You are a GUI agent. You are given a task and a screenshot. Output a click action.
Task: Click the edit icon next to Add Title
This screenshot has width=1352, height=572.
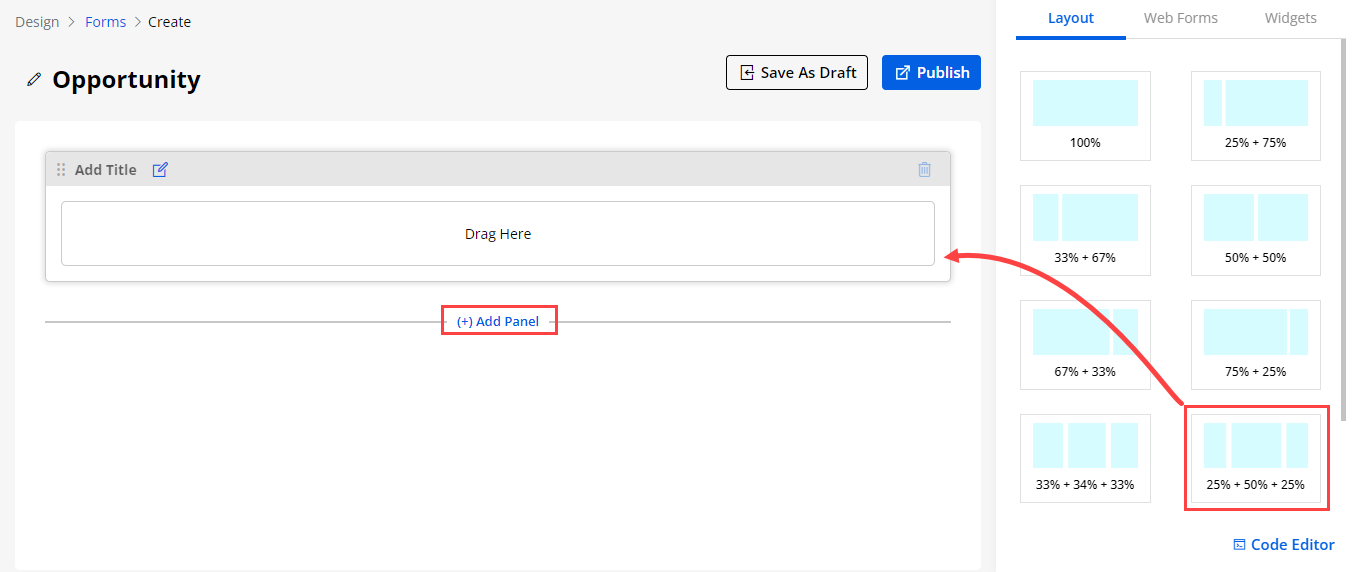click(160, 170)
